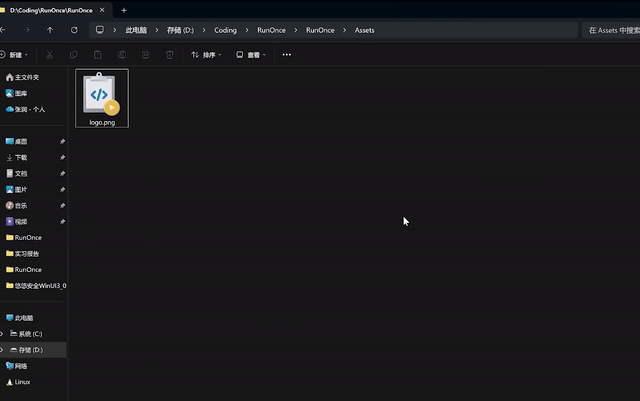The image size is (640, 401).
Task: Expand the chevron right of 此电脑 breadcrumb
Action: [x=157, y=30]
